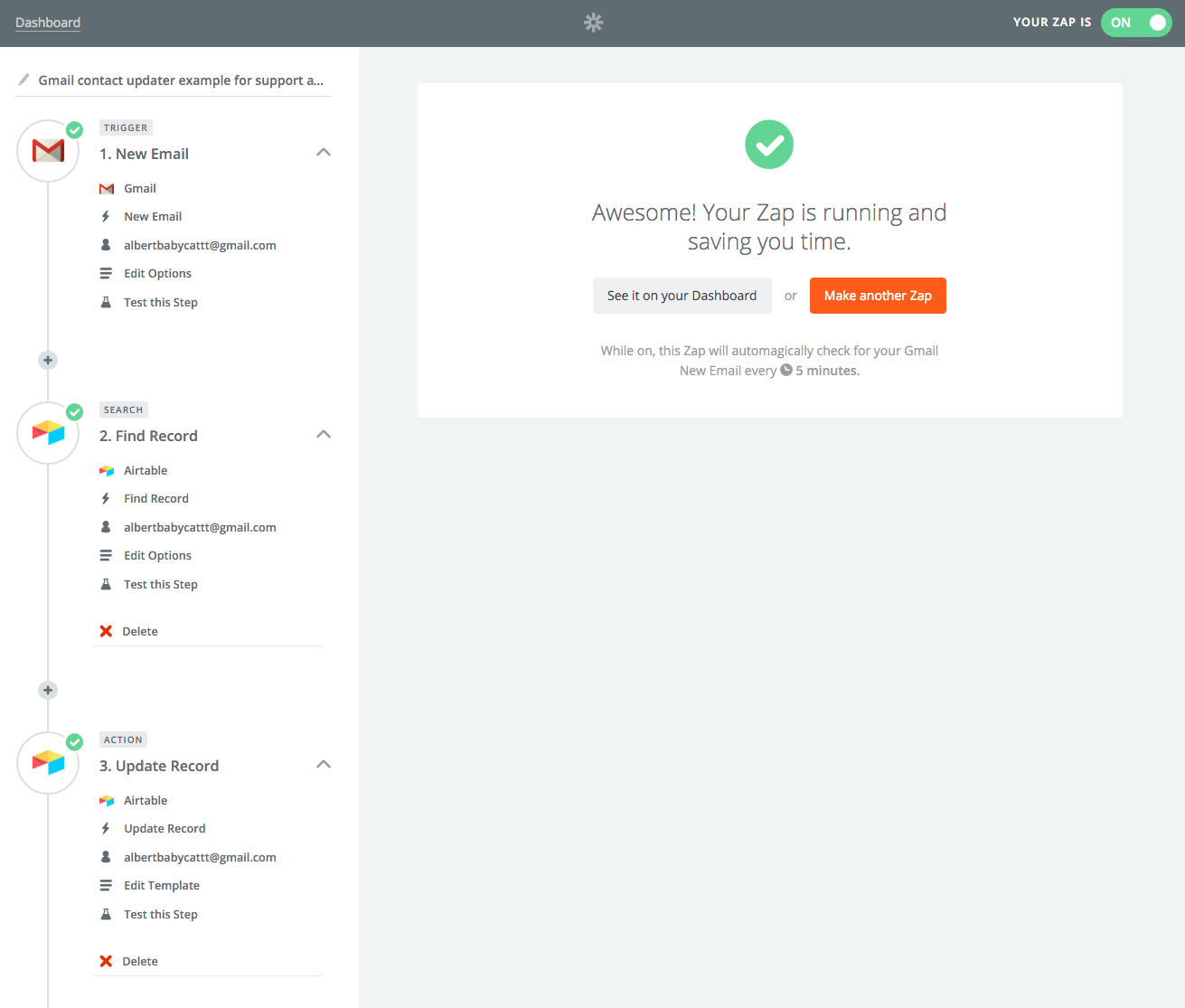Click the small Gmail icon in step 1

pos(107,189)
